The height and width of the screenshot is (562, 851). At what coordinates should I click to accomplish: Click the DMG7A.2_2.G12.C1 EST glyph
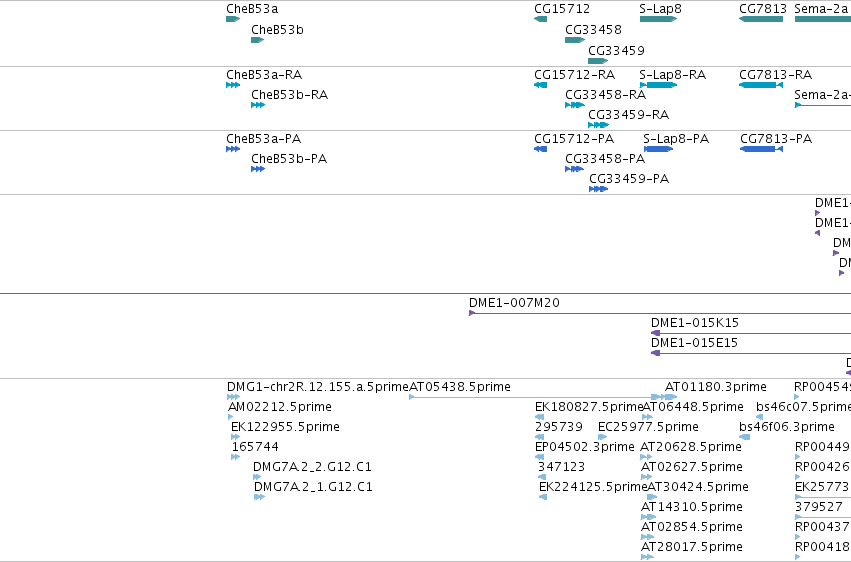(257, 477)
